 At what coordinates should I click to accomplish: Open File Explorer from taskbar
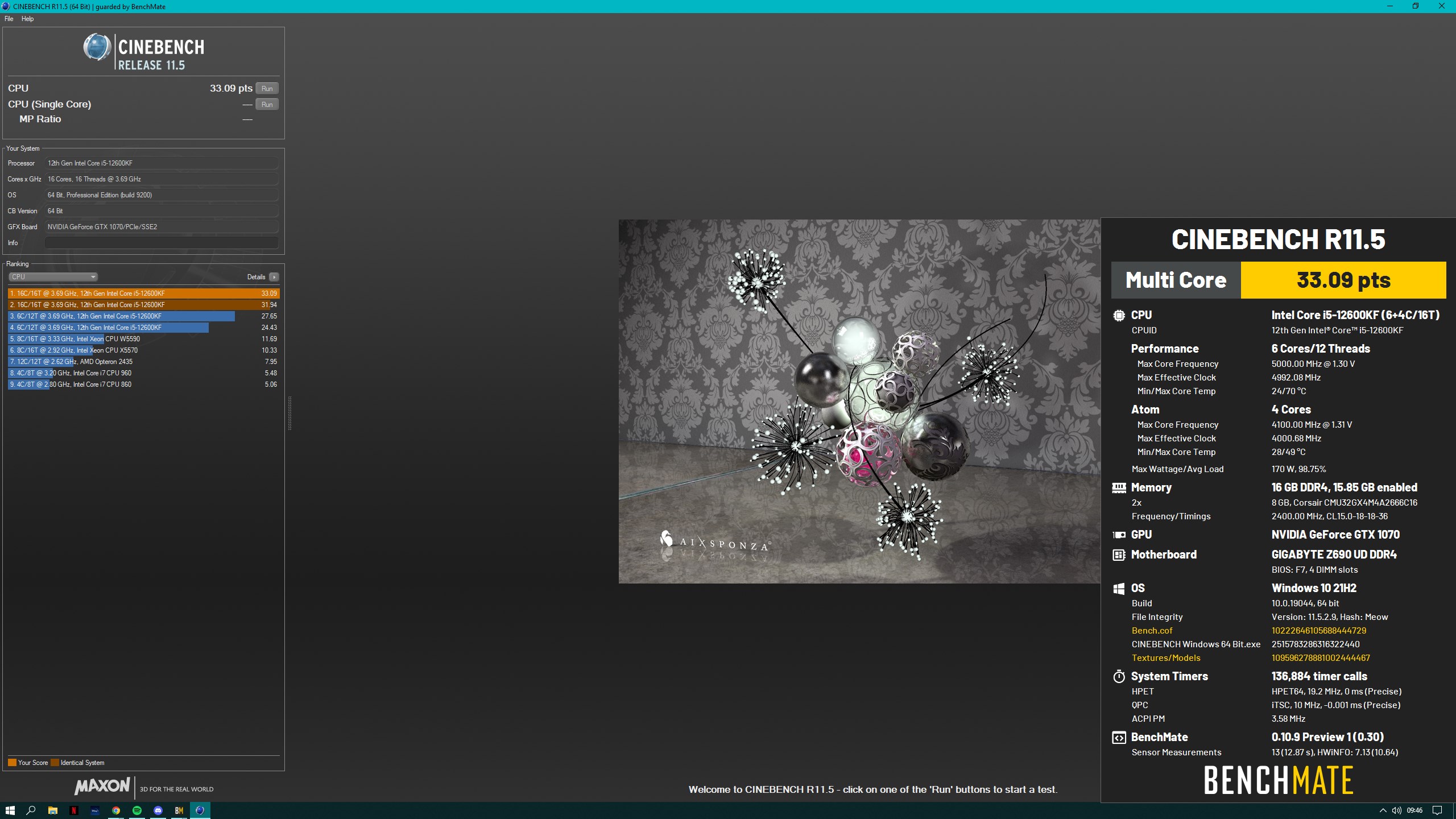52,810
